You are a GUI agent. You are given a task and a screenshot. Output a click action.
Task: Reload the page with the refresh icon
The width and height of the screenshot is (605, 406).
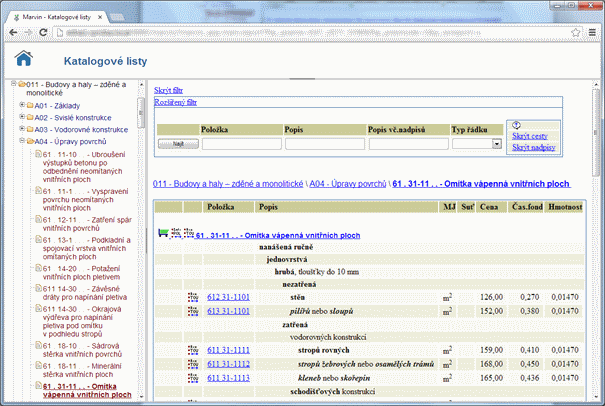click(x=43, y=32)
